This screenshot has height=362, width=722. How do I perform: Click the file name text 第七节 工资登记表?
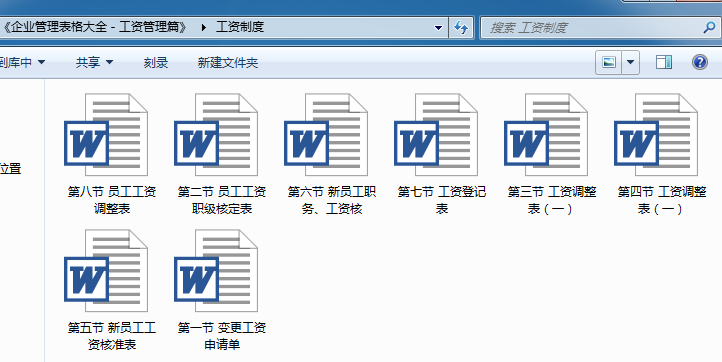point(442,200)
